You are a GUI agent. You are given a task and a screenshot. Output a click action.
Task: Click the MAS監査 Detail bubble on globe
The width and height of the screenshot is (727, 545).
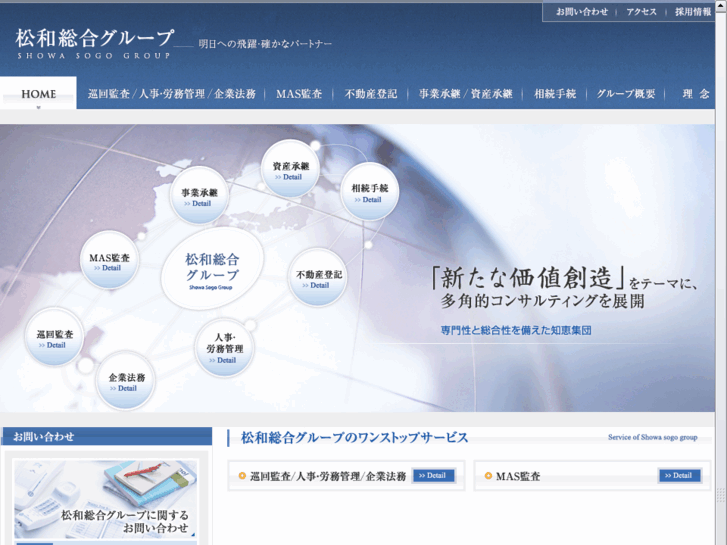[109, 261]
